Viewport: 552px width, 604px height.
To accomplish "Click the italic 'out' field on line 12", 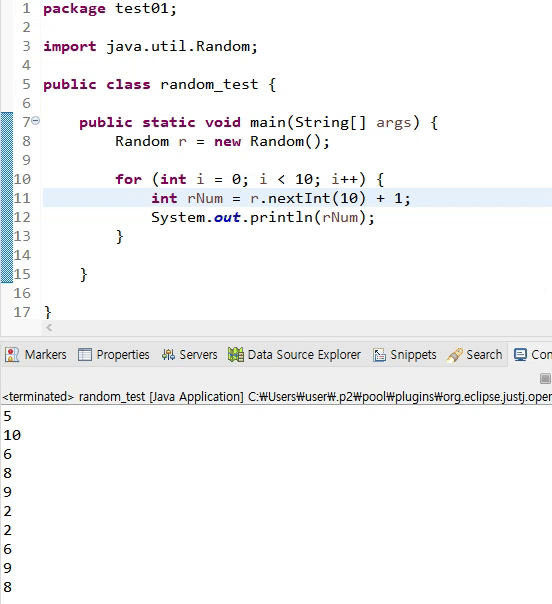I will tap(227, 217).
